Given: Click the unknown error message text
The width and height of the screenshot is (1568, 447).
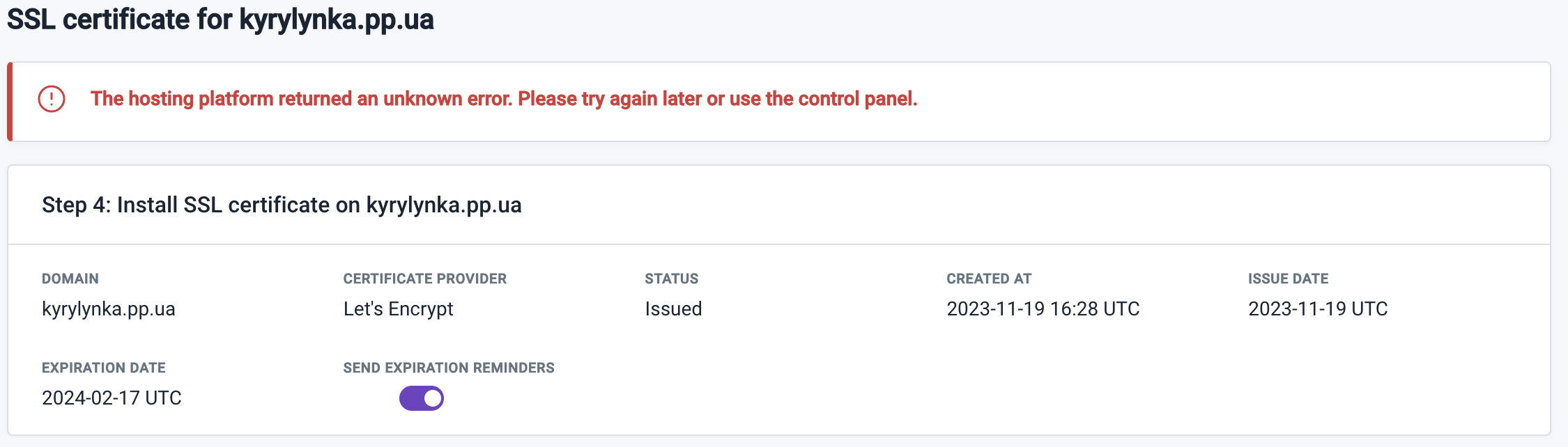Looking at the screenshot, I should pos(503,99).
